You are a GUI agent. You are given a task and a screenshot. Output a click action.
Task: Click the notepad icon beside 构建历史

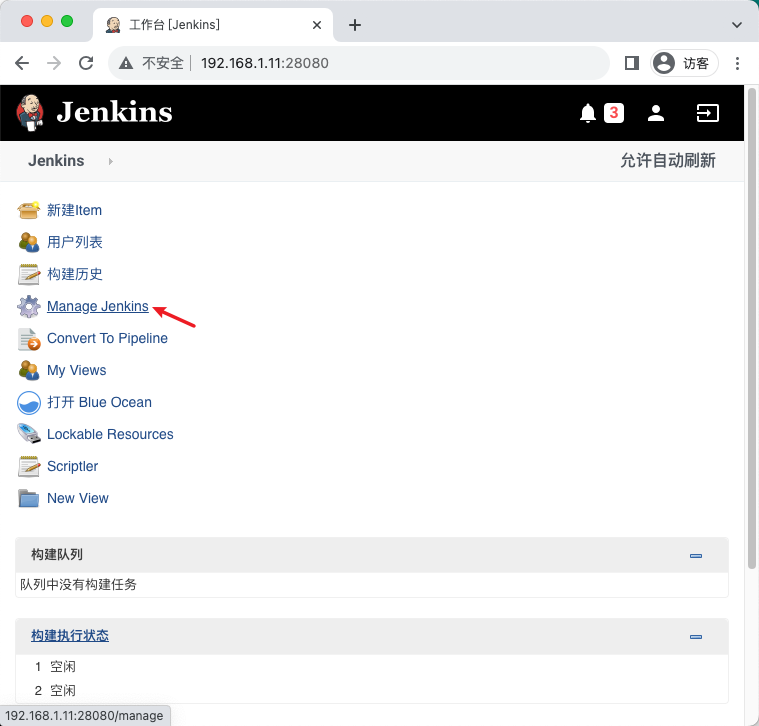(29, 274)
